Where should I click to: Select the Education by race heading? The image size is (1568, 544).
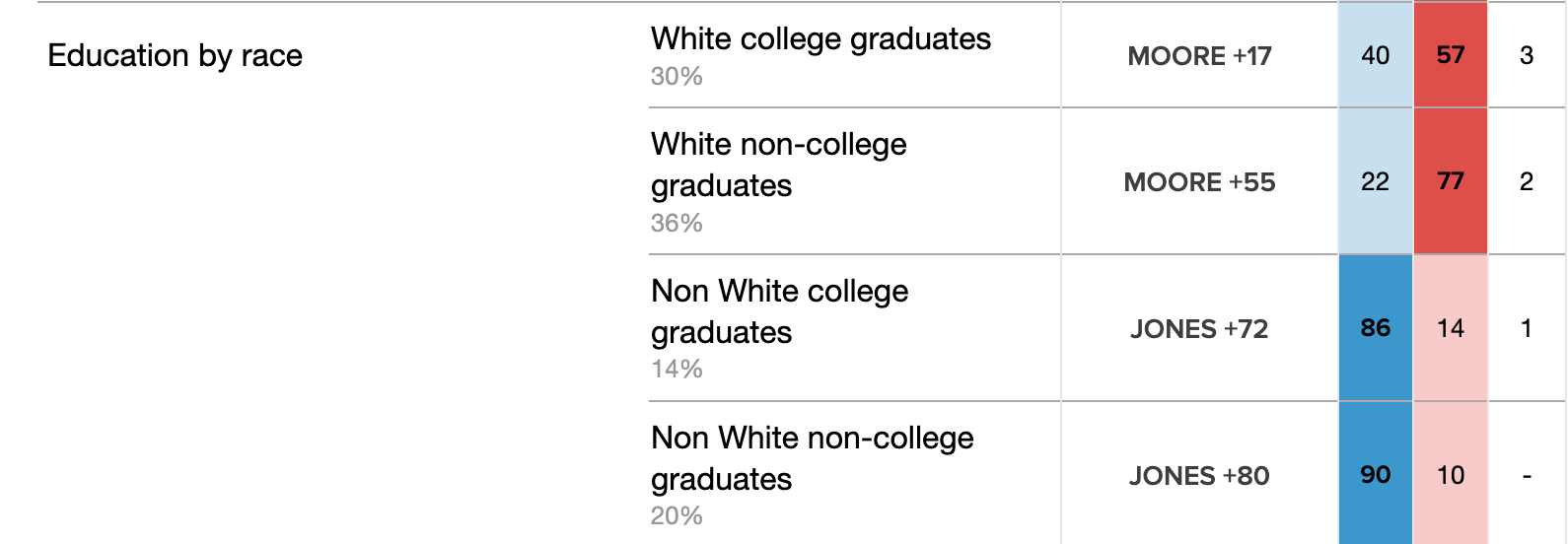click(175, 56)
